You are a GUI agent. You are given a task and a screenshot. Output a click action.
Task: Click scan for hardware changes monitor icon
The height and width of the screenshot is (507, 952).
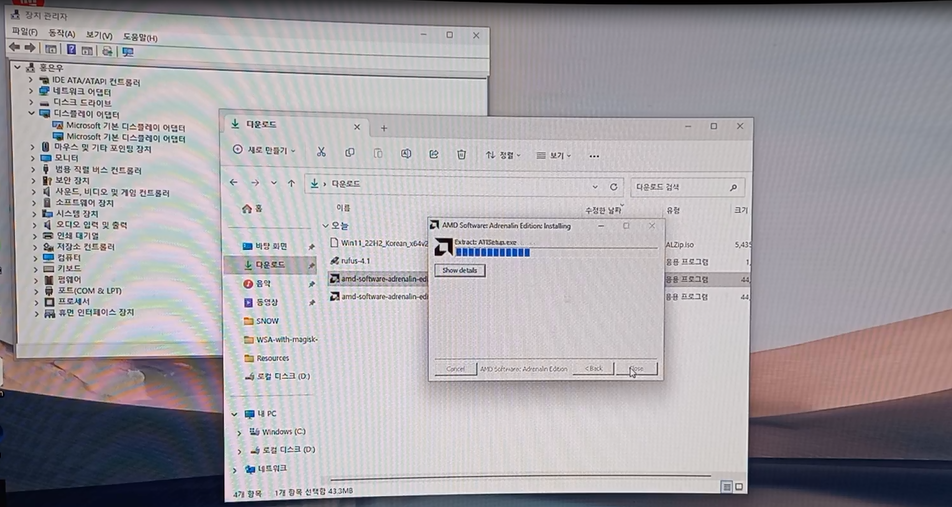(128, 52)
